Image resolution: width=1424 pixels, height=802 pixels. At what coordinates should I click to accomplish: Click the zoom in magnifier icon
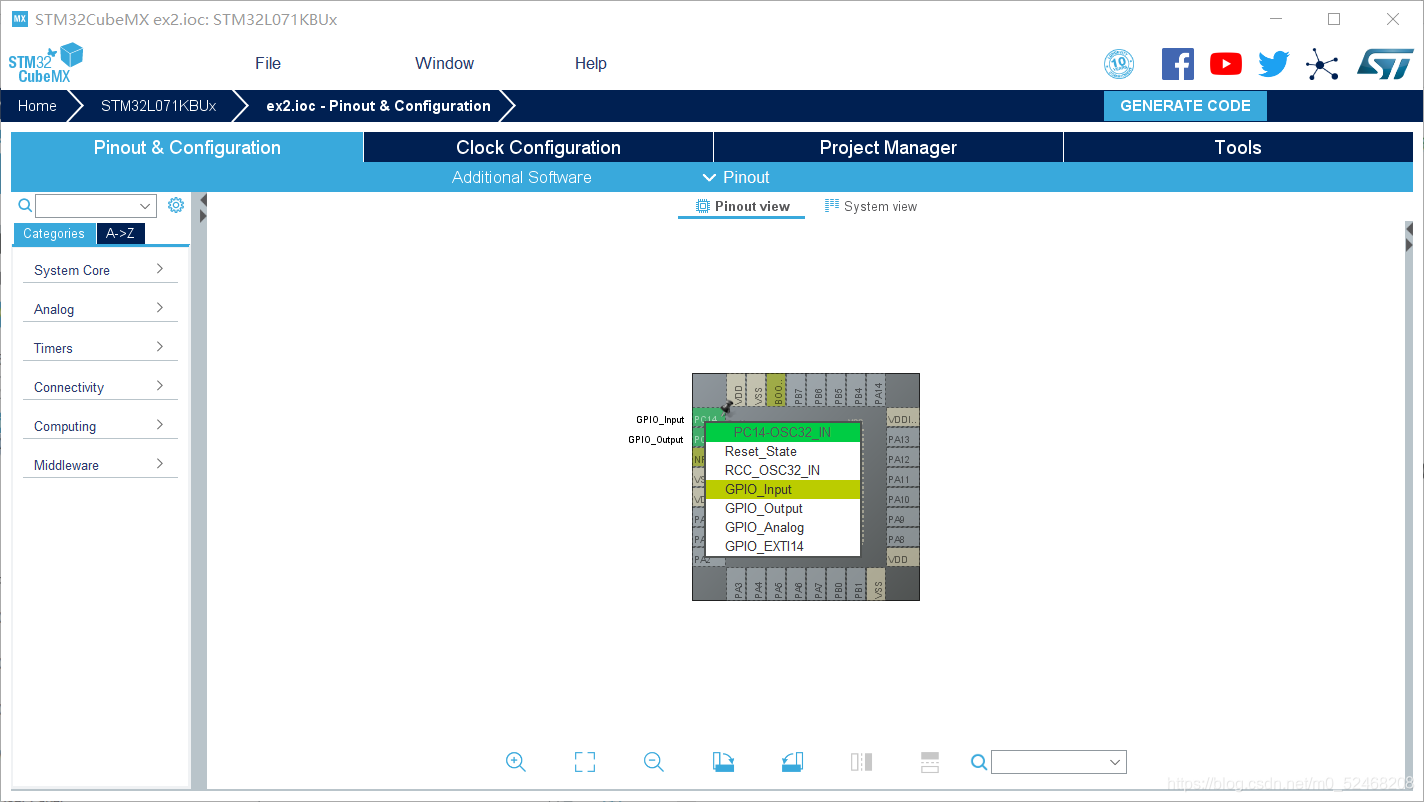click(516, 762)
